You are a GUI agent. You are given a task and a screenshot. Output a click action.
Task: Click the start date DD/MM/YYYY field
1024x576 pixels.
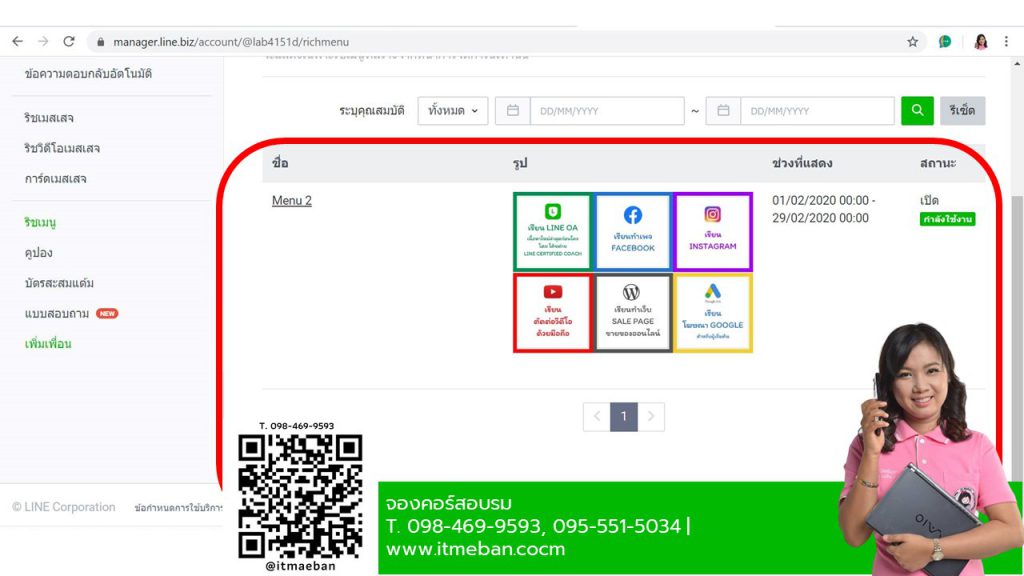[x=606, y=111]
